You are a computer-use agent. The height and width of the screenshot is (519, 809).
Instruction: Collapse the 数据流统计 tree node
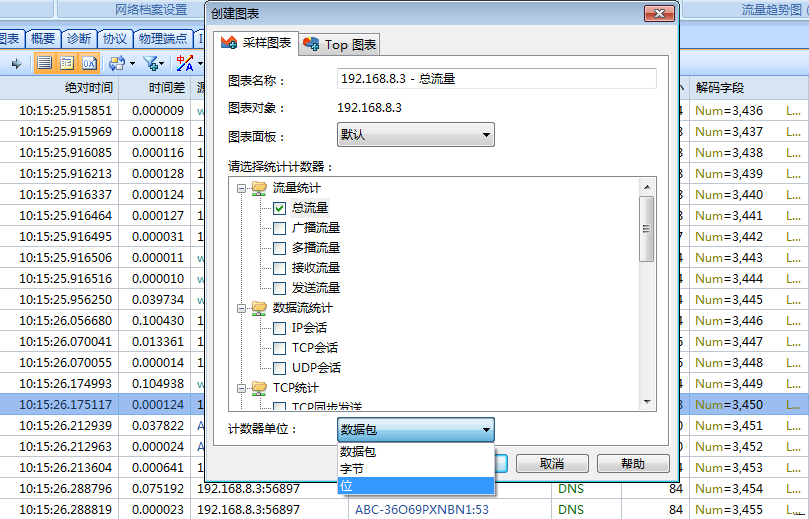[x=241, y=309]
